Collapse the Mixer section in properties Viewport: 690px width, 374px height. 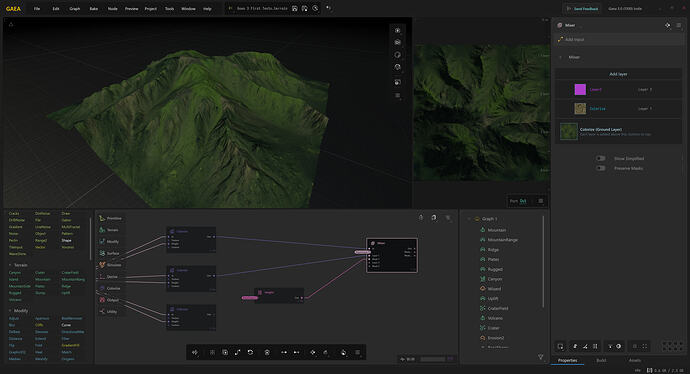pyautogui.click(x=560, y=57)
